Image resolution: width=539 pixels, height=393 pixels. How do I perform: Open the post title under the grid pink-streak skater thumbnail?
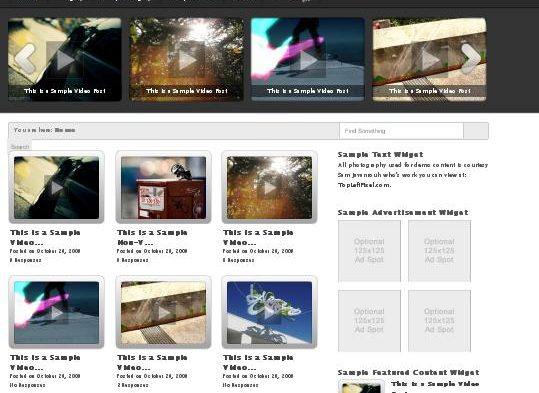pos(45,363)
